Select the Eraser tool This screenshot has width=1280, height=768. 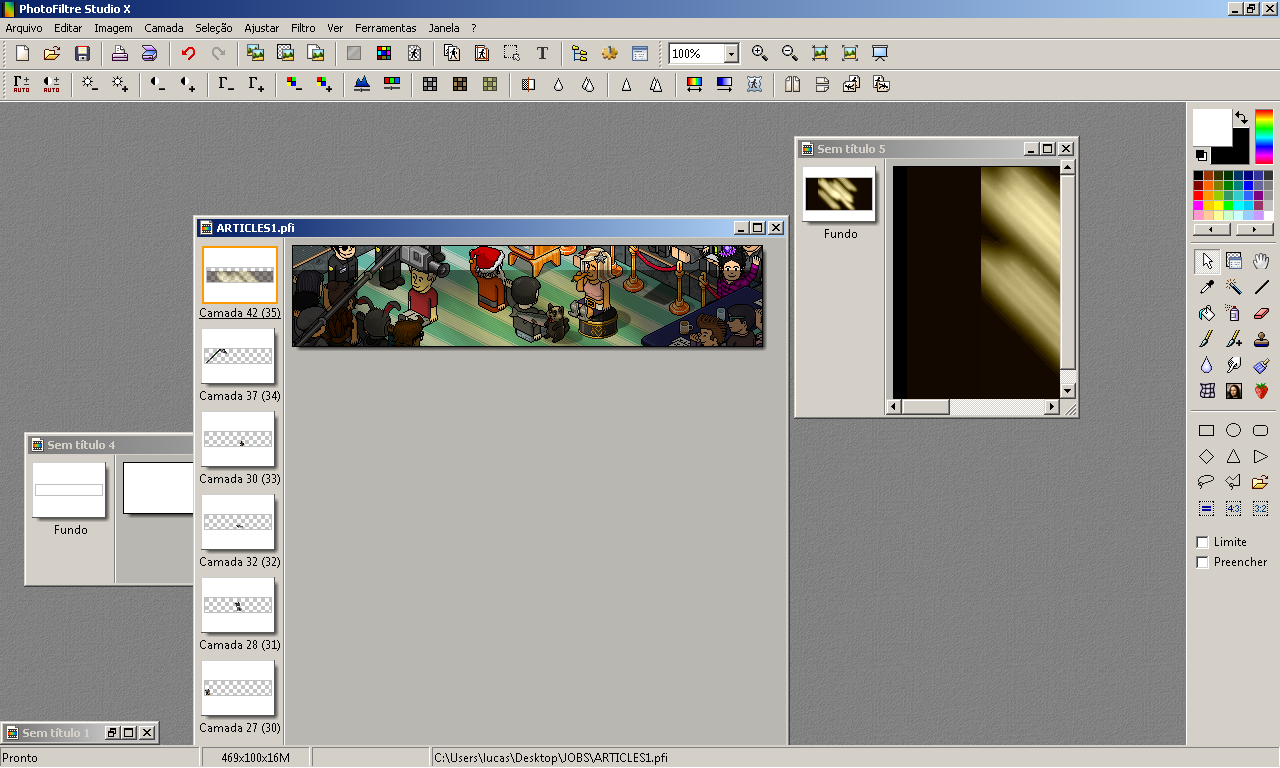click(x=1261, y=313)
